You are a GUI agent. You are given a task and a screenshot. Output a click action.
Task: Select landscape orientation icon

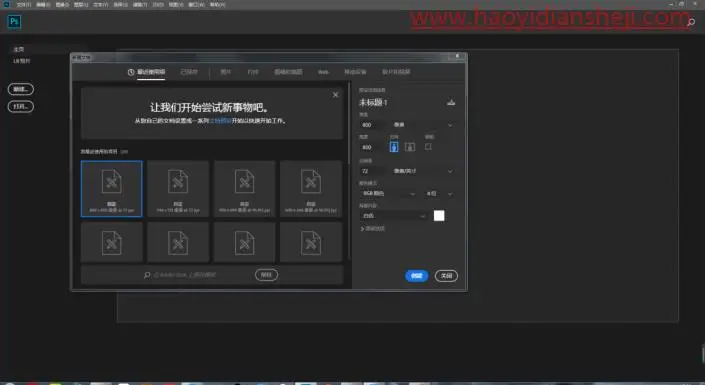[x=410, y=147]
